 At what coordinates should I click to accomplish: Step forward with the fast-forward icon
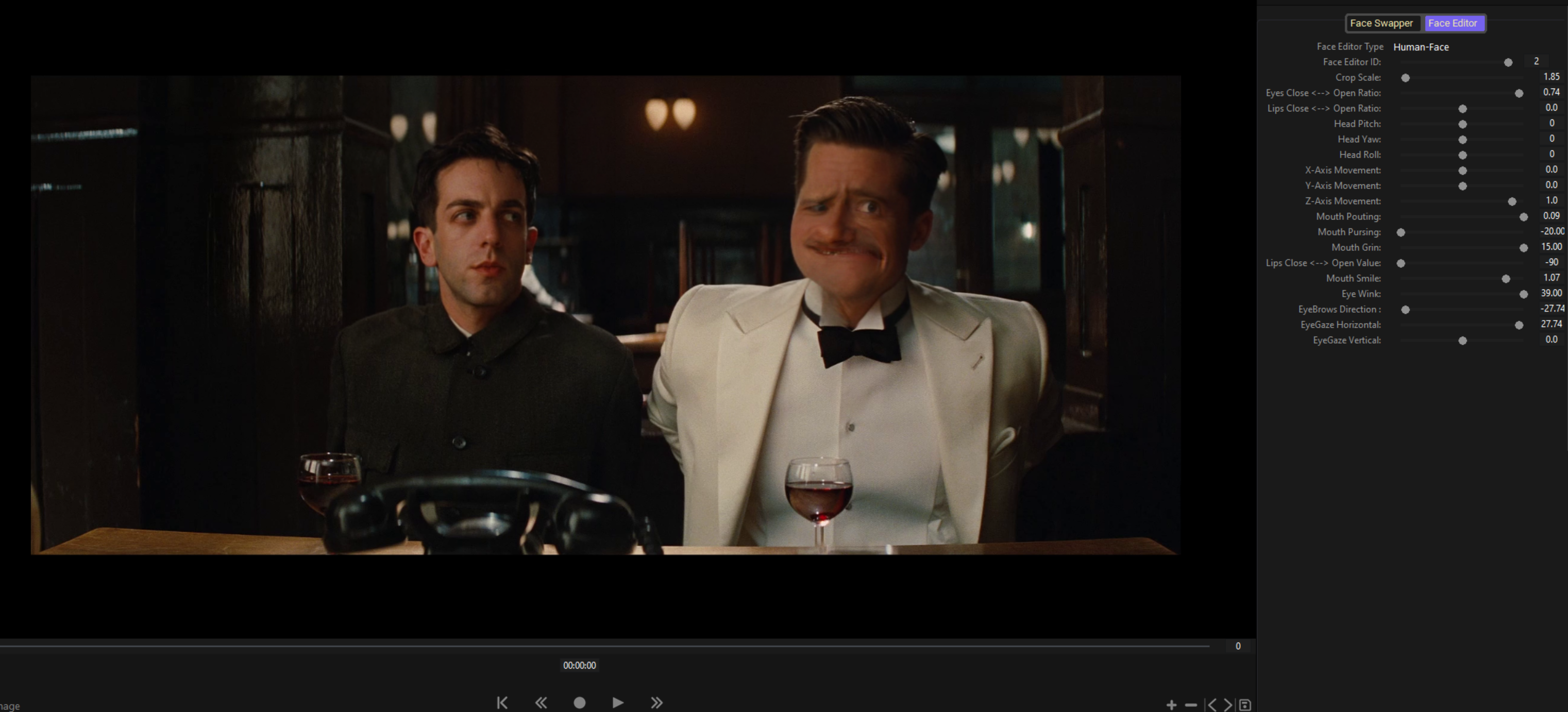tap(656, 703)
